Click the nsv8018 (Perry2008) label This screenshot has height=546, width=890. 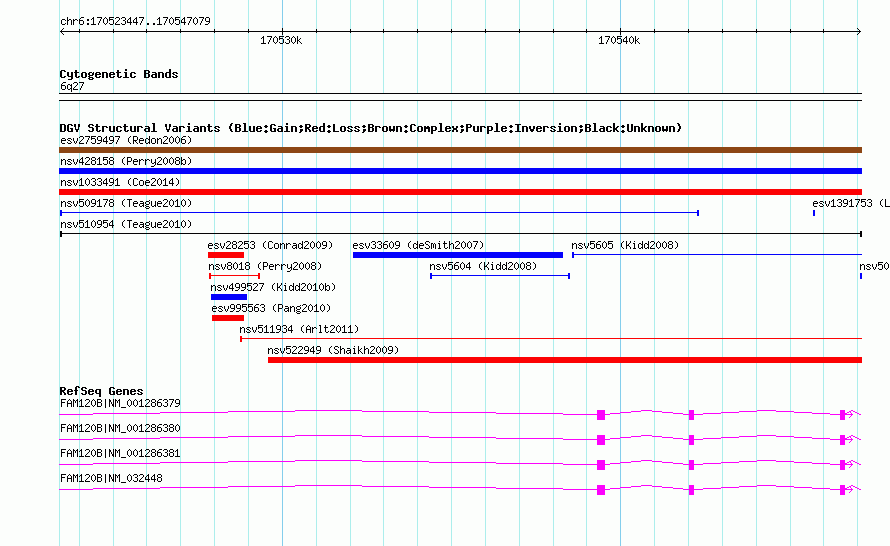265,266
